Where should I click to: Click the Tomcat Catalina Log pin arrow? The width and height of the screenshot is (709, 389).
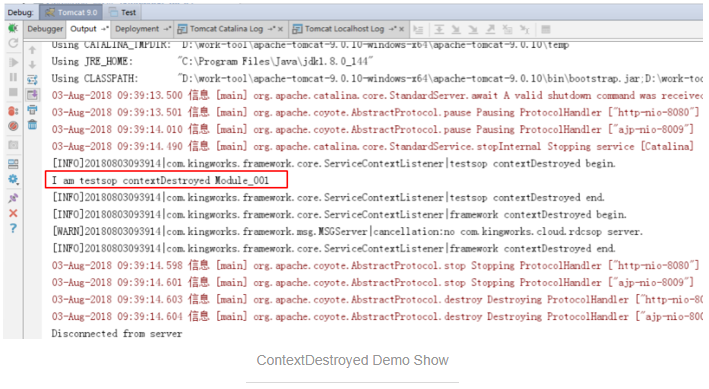271,29
